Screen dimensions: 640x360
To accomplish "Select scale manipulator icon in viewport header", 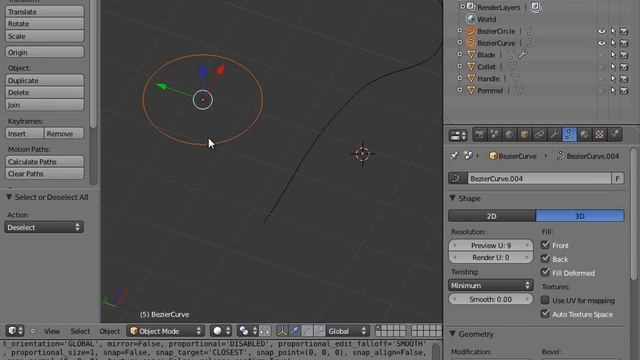I will [x=319, y=331].
